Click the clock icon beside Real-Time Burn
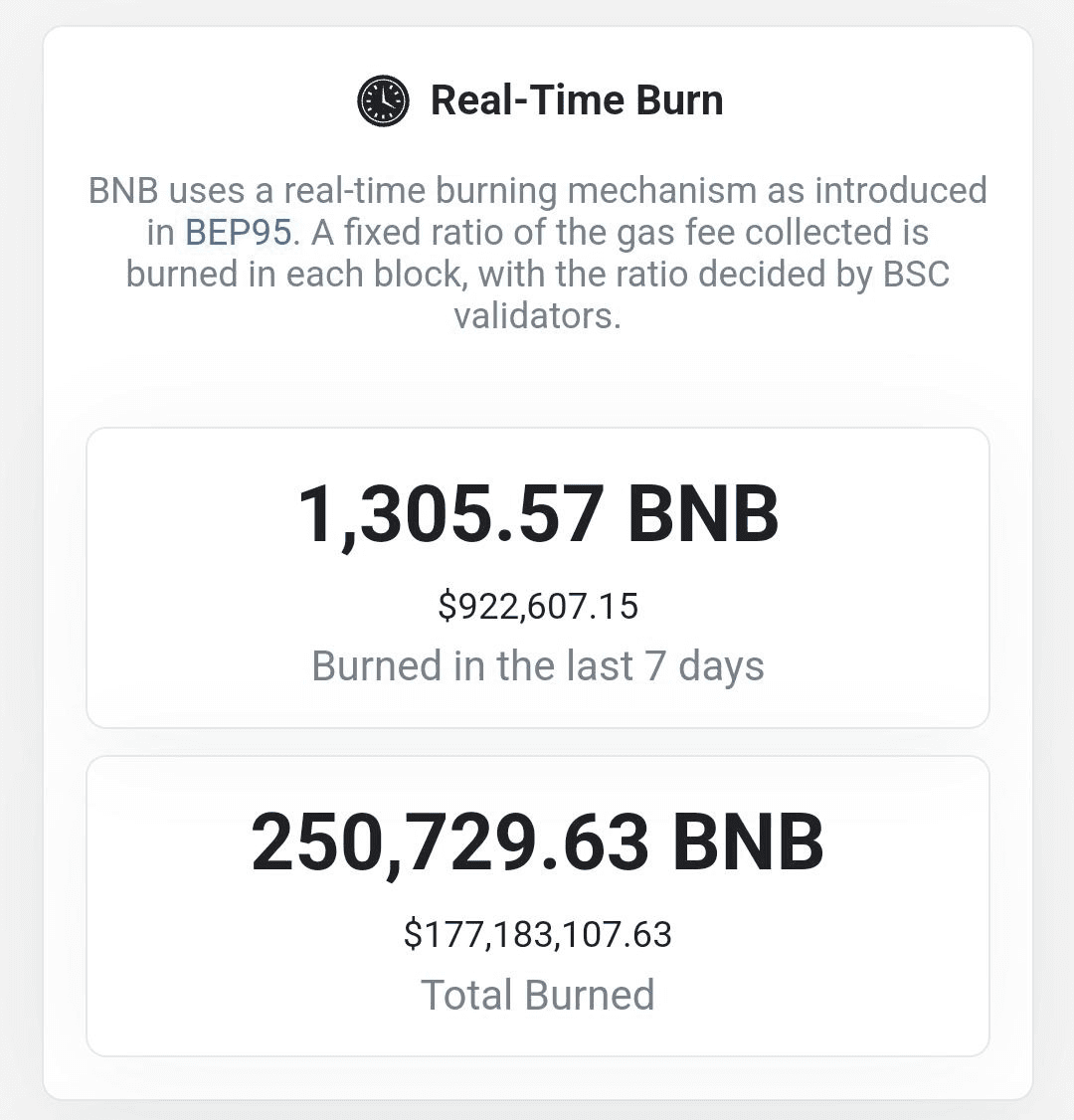1074x1120 pixels. [x=384, y=100]
